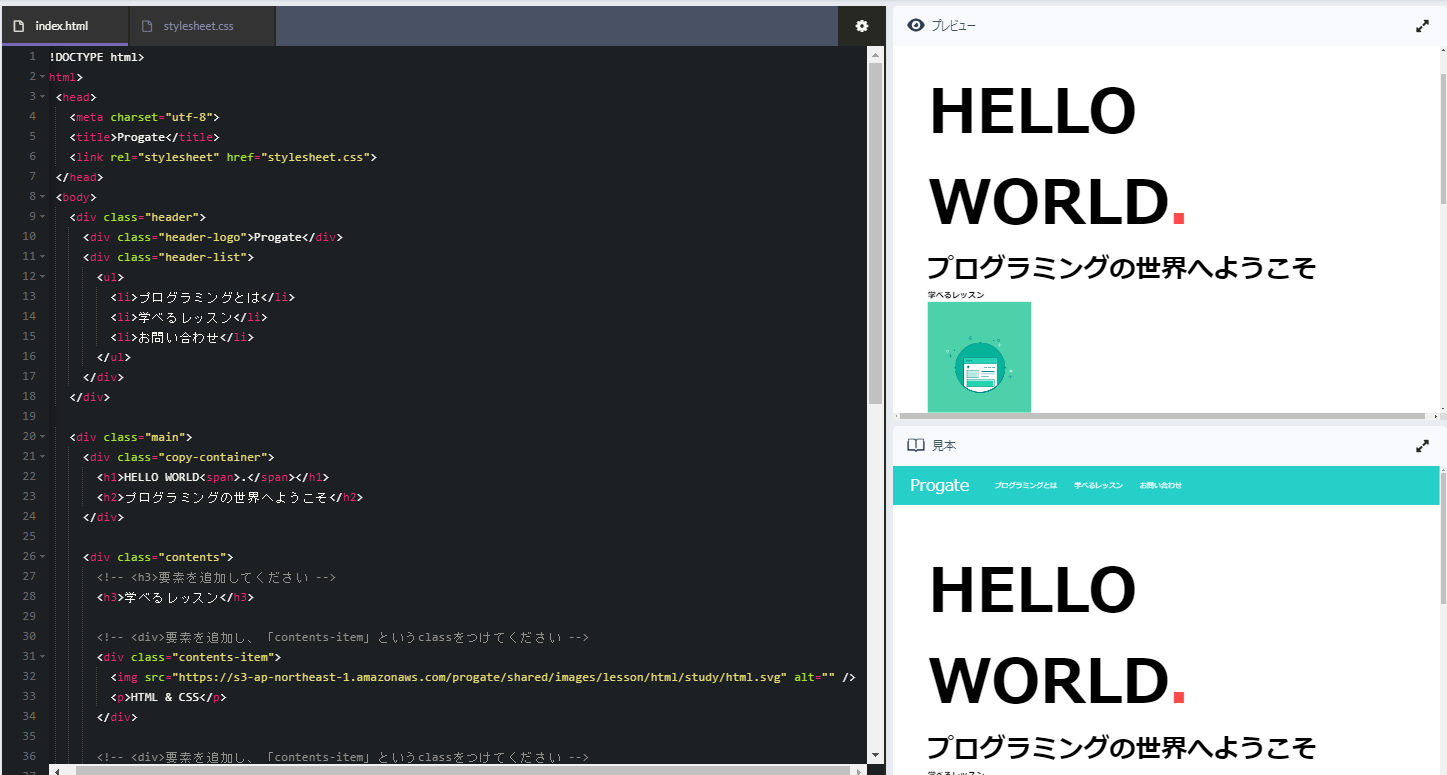Click プログラミングの世界へようこそ in プレビュー pane

(x=1121, y=268)
